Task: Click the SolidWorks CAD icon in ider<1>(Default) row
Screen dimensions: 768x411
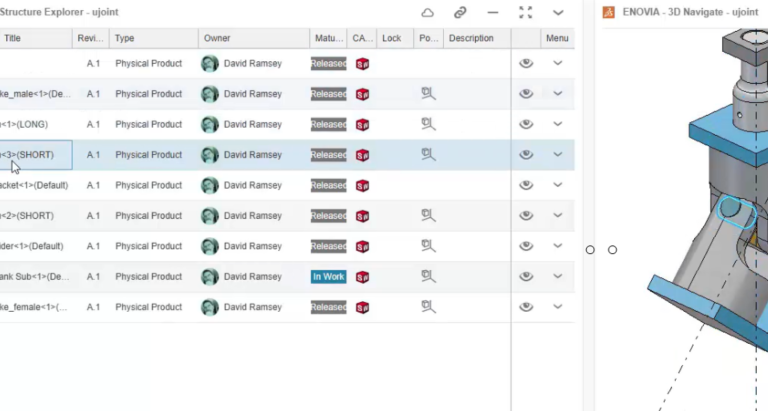Action: tap(362, 246)
